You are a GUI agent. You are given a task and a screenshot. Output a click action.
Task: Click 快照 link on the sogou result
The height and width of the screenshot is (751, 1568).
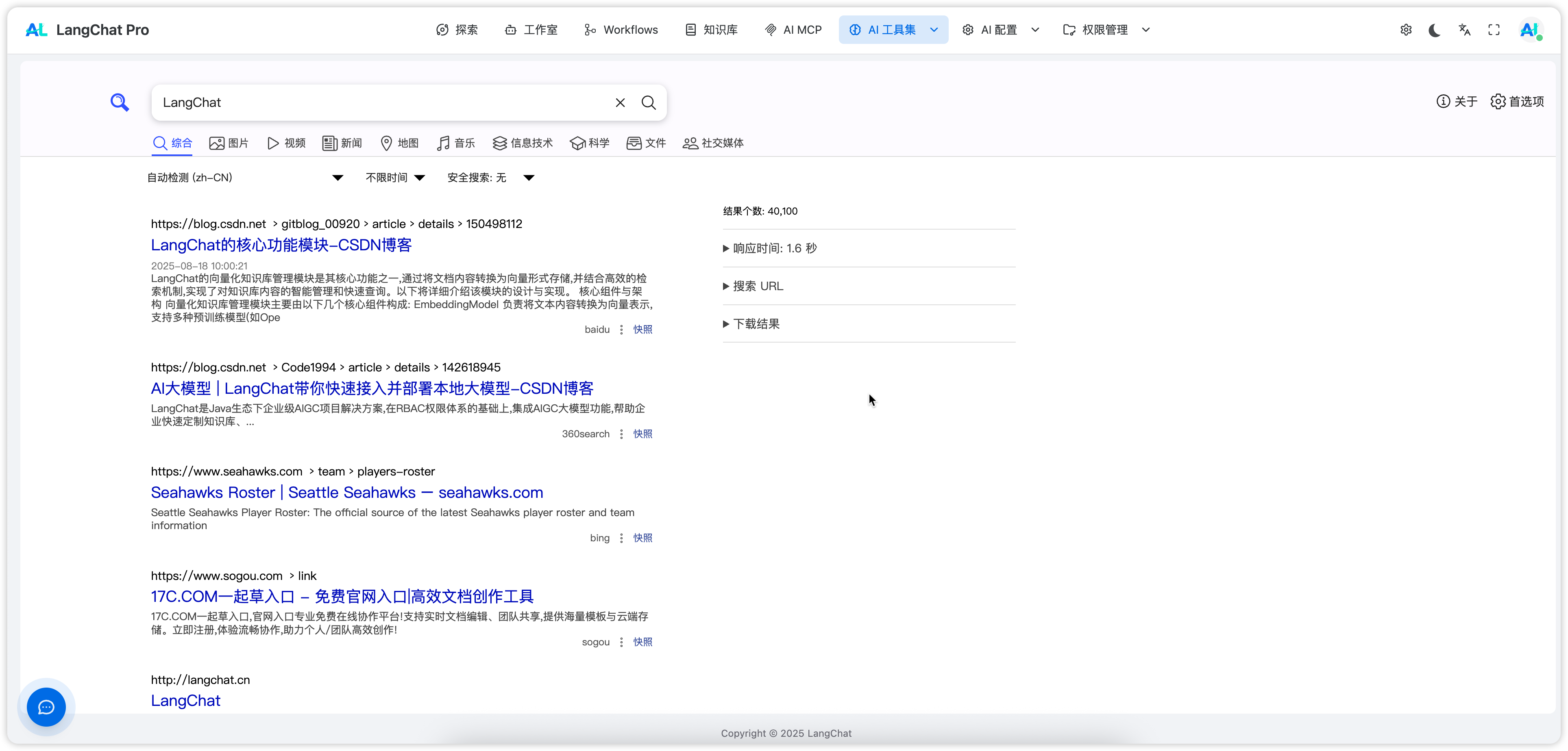click(x=642, y=642)
